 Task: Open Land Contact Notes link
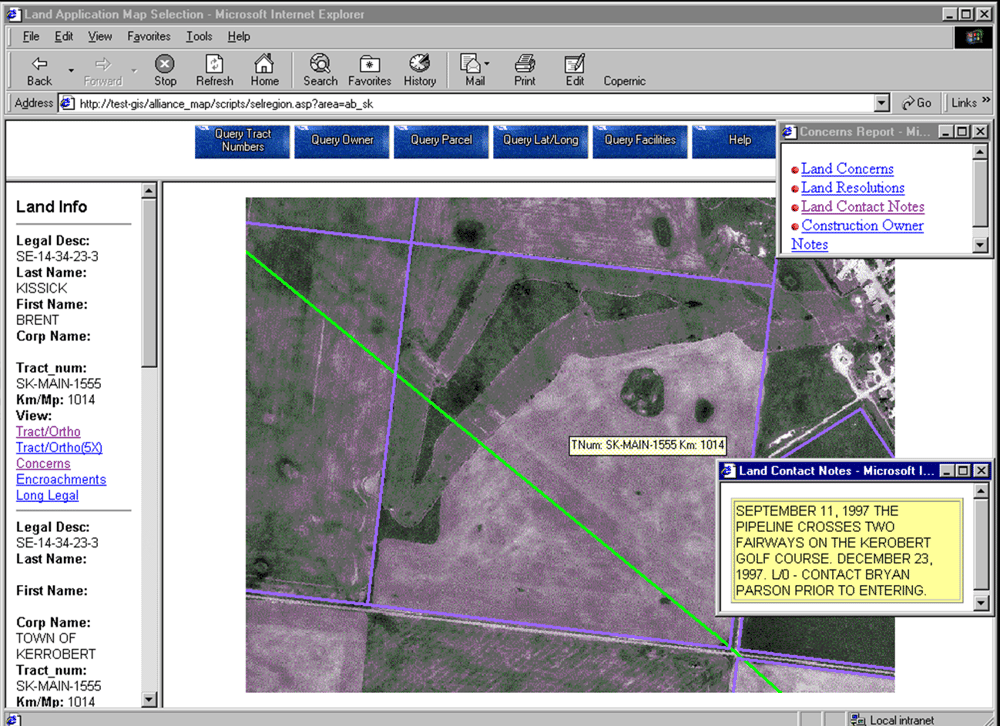(863, 207)
